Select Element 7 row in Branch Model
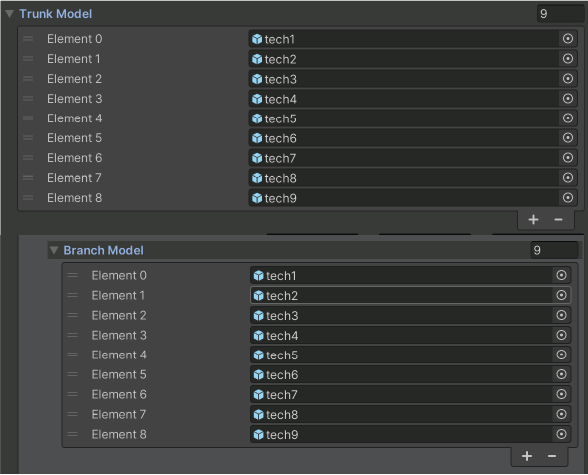Viewport: 588px width, 475px height. click(x=316, y=414)
